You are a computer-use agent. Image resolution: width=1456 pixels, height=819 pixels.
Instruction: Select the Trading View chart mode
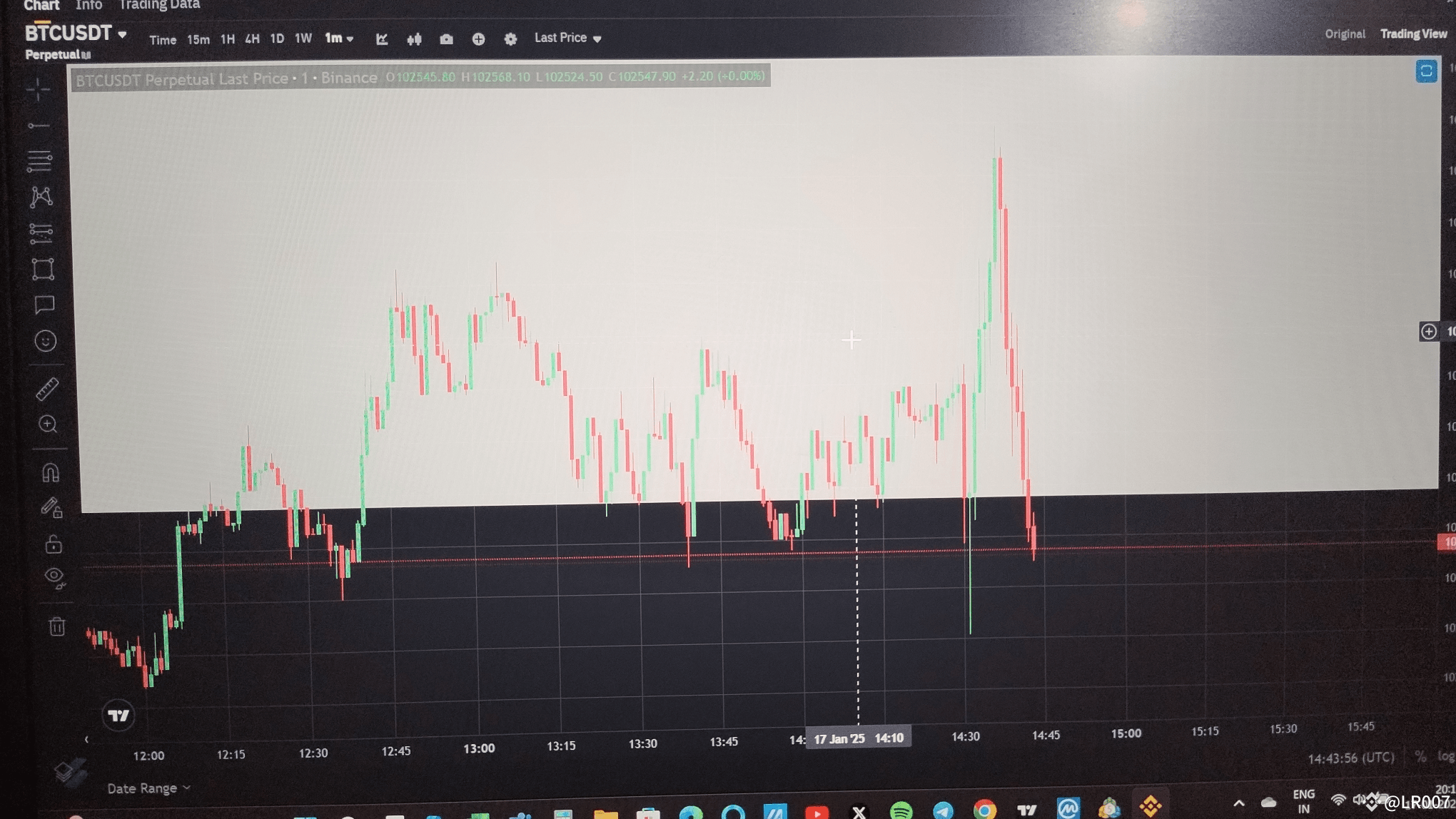(1413, 34)
